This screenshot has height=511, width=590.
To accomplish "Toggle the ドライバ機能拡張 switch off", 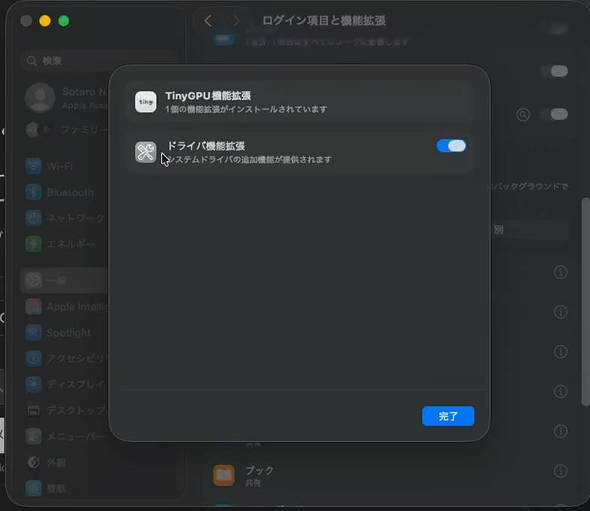I will pyautogui.click(x=451, y=146).
